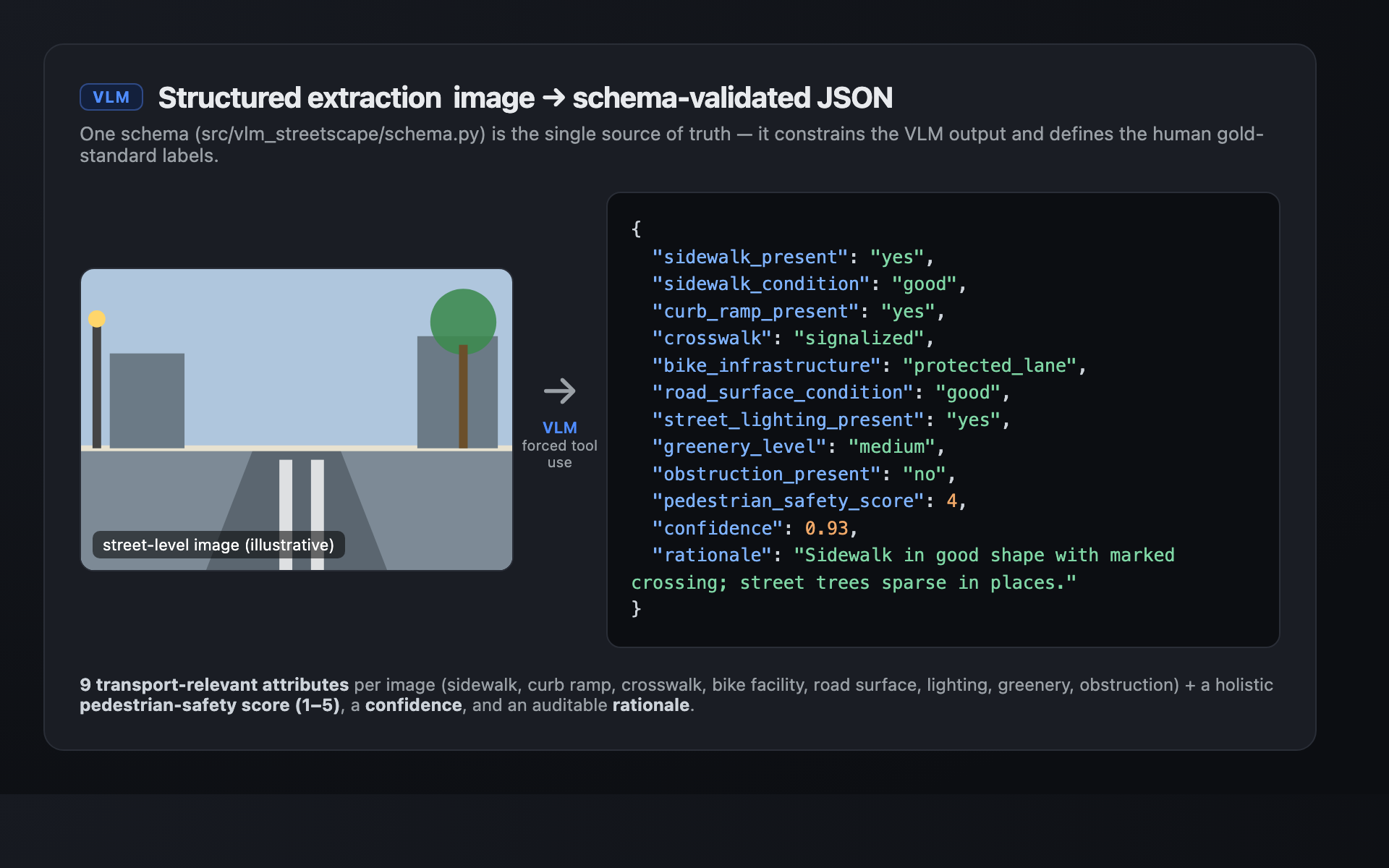Click the "sidewalk_condition" JSON line
Image resolution: width=1389 pixels, height=868 pixels.
pos(810,284)
